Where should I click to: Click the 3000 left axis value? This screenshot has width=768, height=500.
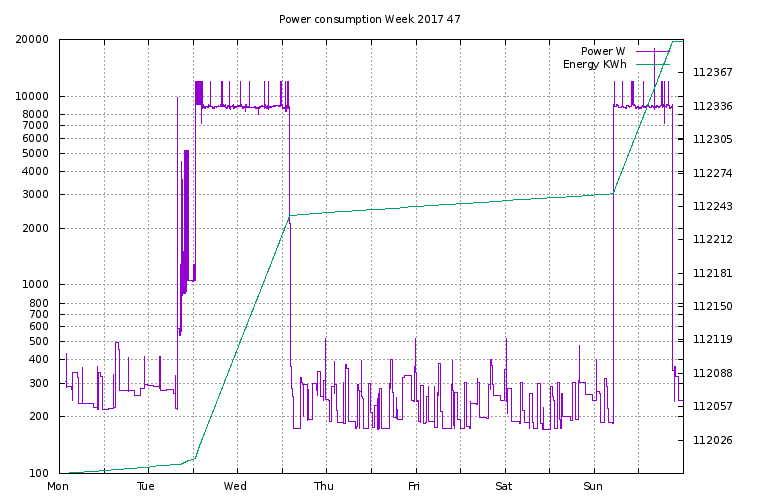click(x=35, y=194)
